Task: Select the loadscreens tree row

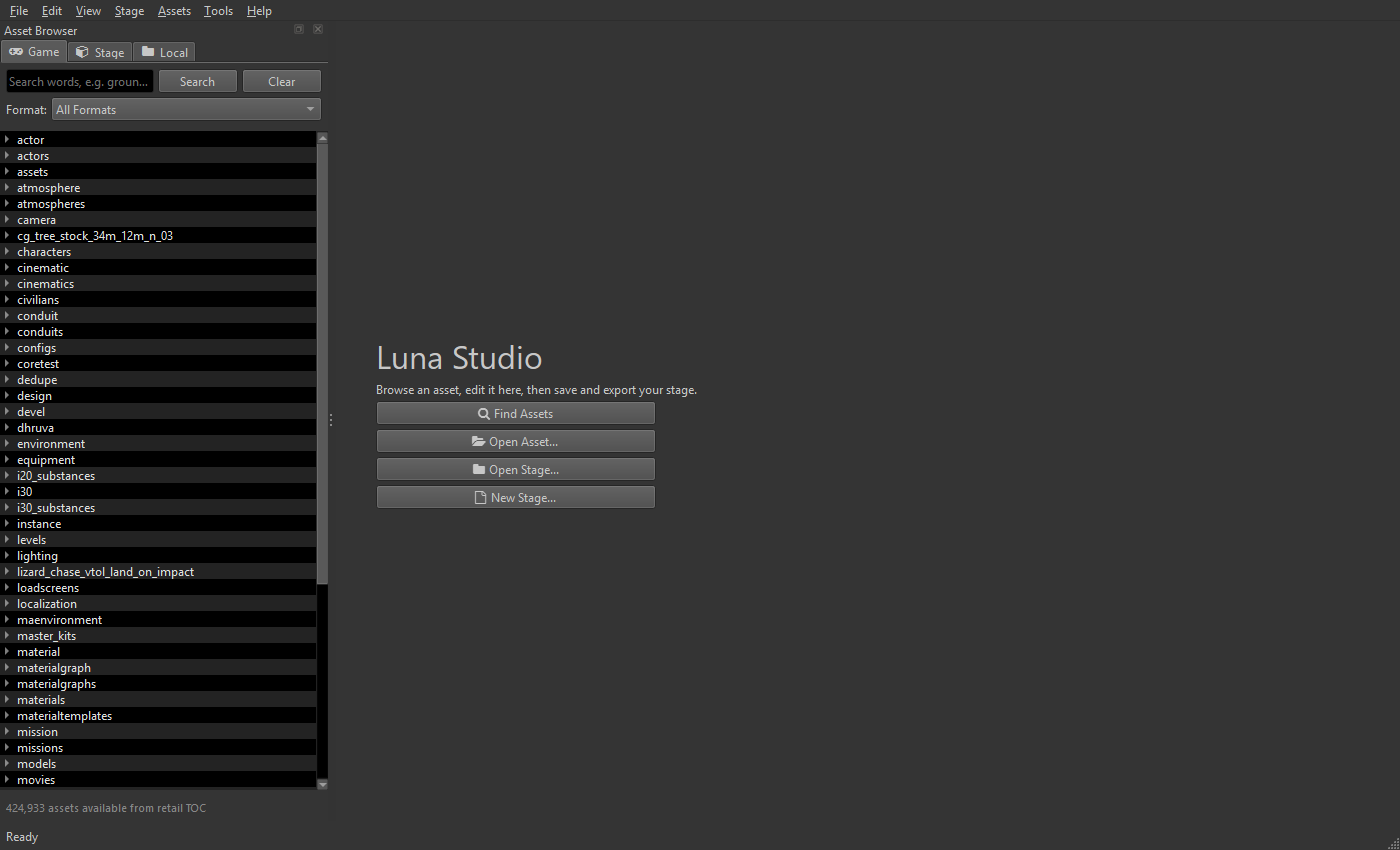Action: [x=158, y=588]
